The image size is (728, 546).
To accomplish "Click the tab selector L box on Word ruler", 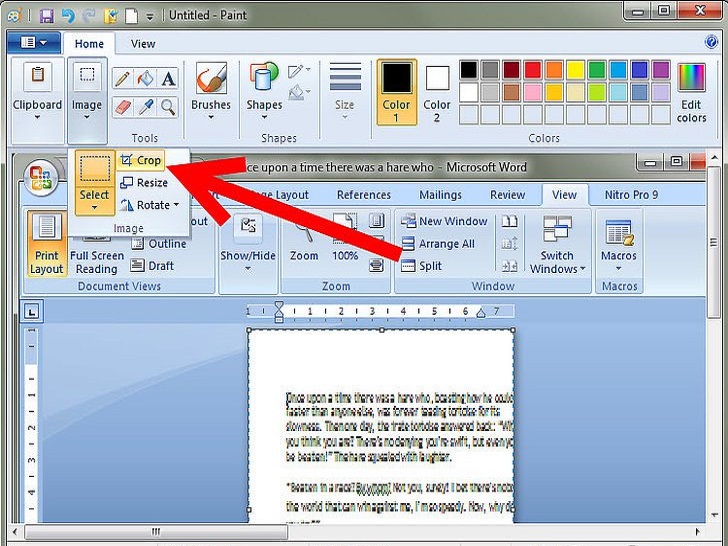I will tap(32, 312).
